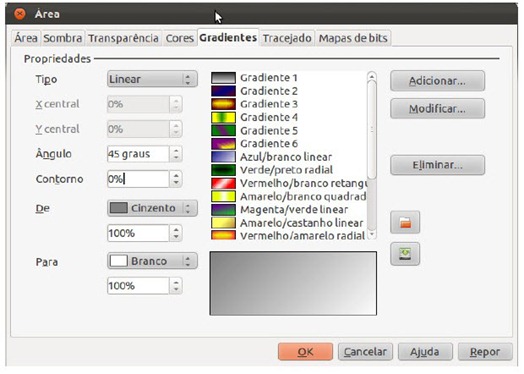Image resolution: width=524 pixels, height=374 pixels.
Task: Open the Tipo Linear dropdown
Action: (x=152, y=79)
